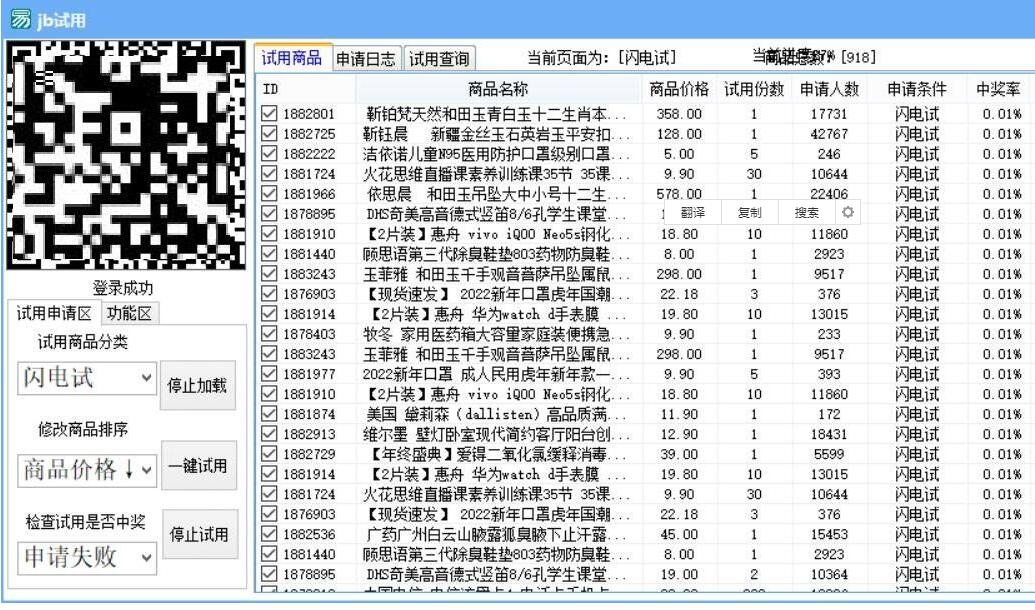Click the 停止试用 button
Screen dimensions: 1035x610
click(199, 534)
